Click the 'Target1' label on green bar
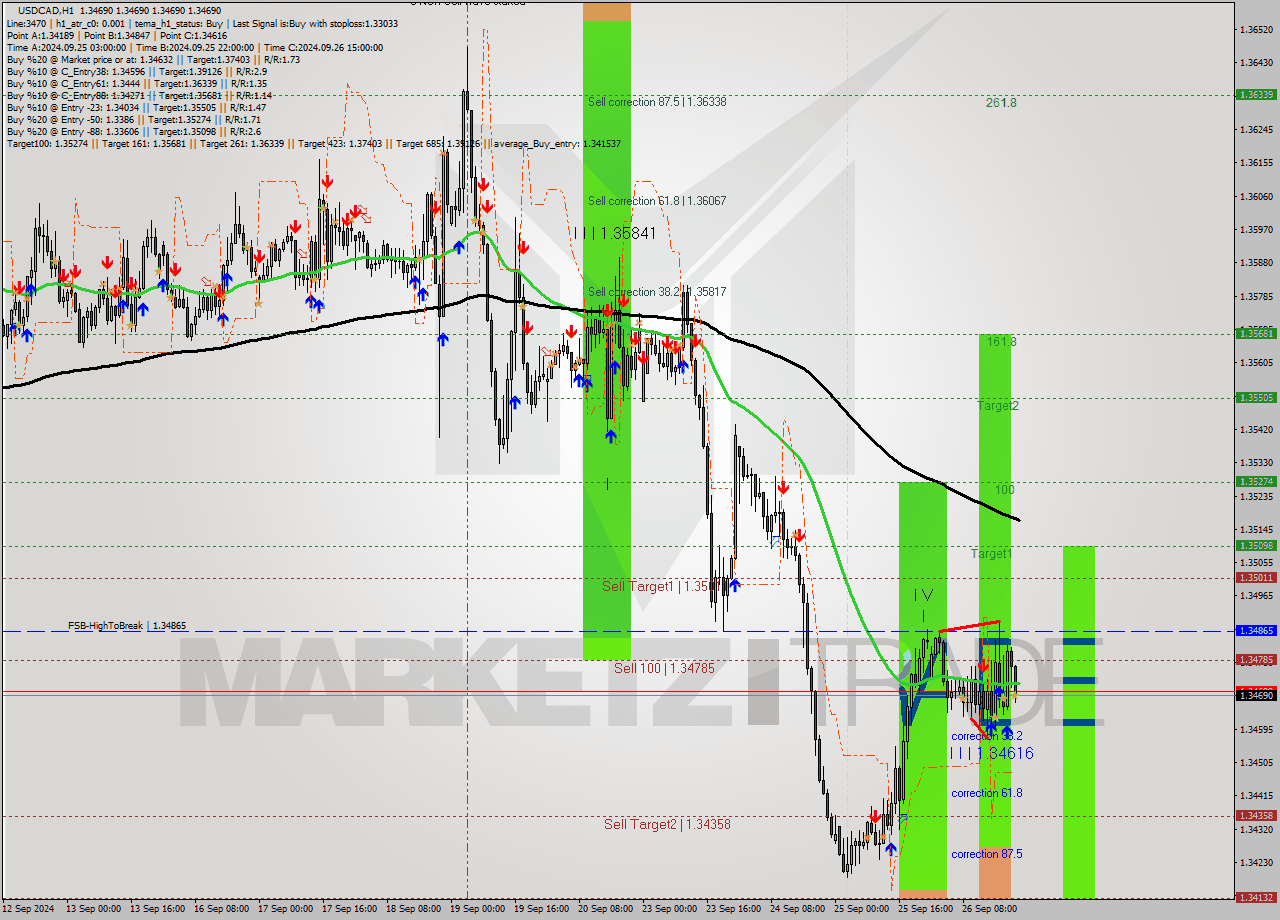 pyautogui.click(x=992, y=553)
